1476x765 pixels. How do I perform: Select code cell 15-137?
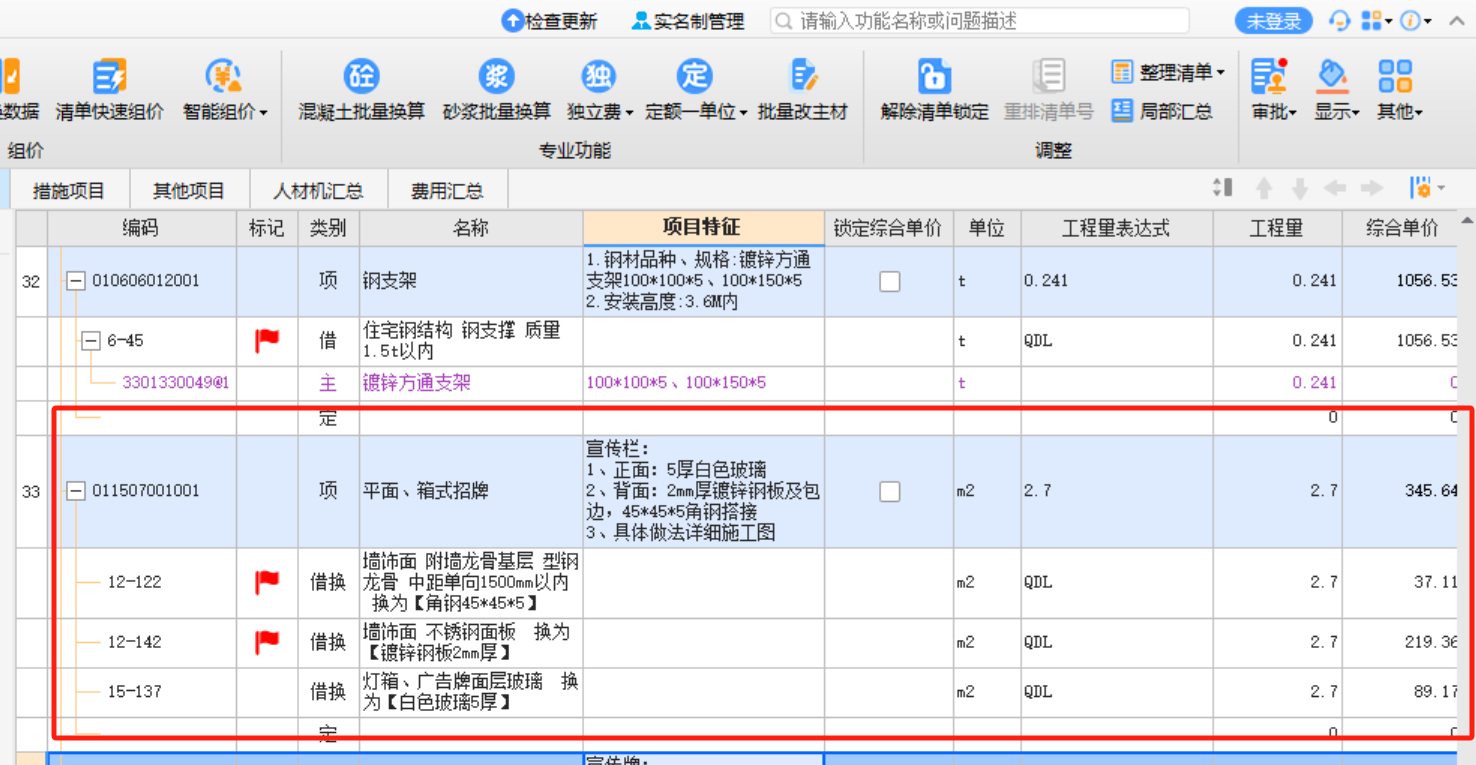click(134, 692)
